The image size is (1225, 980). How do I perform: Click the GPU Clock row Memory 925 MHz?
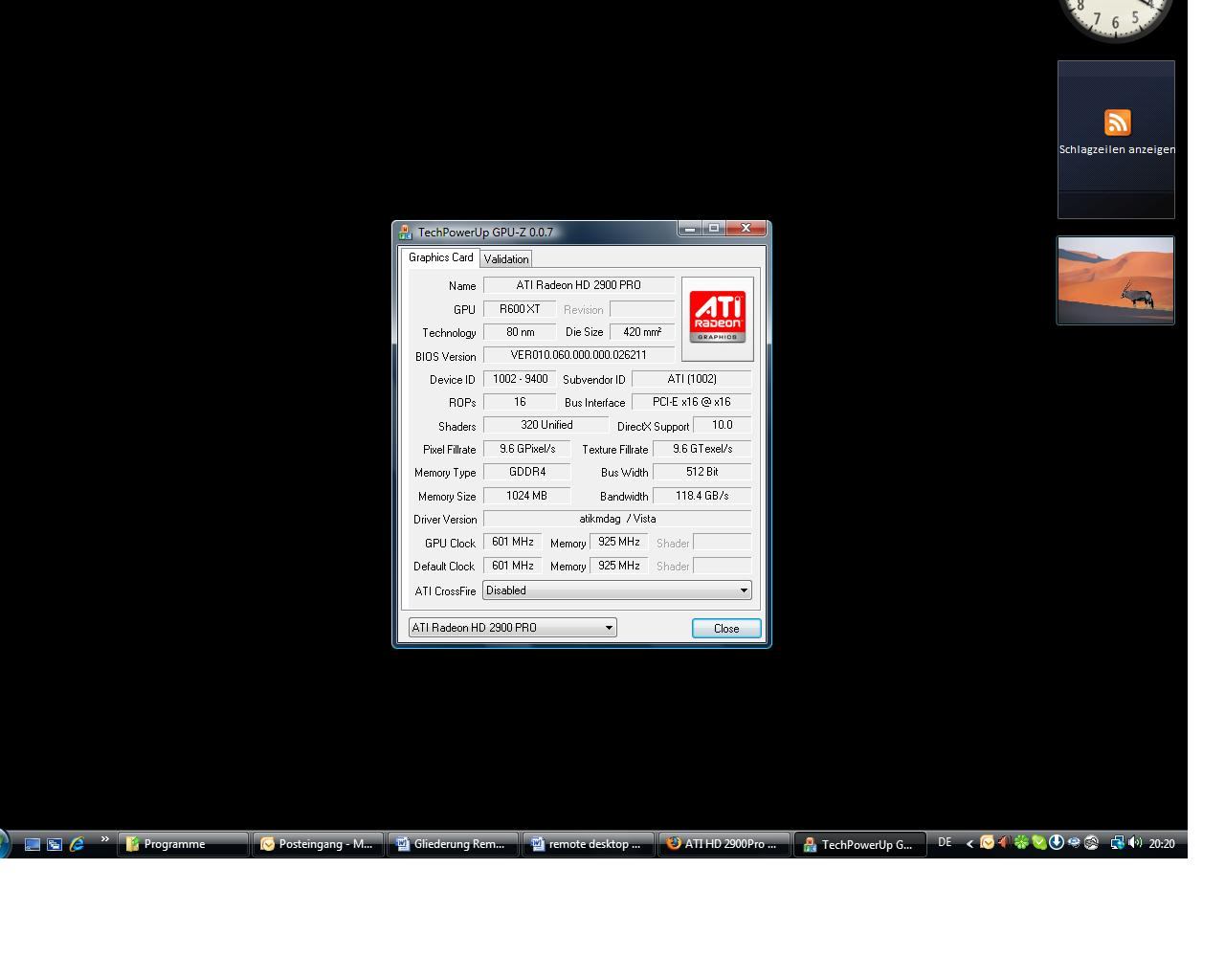[x=619, y=542]
